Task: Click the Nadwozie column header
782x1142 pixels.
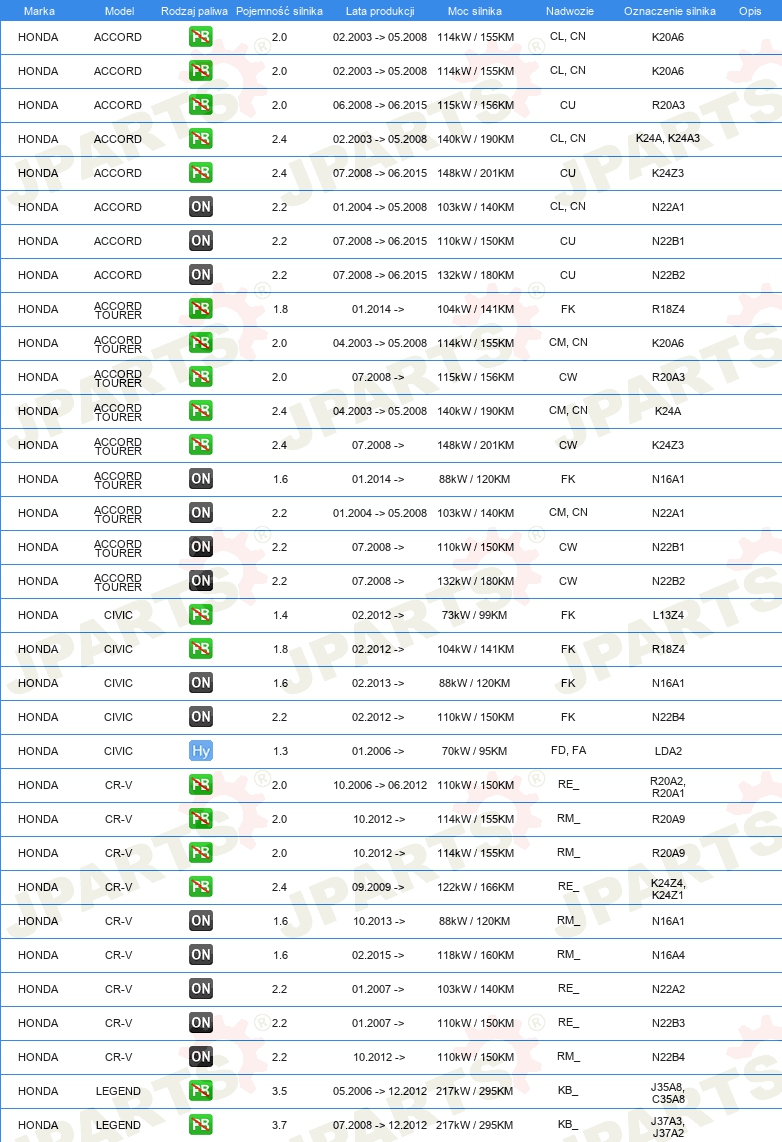Action: point(569,11)
